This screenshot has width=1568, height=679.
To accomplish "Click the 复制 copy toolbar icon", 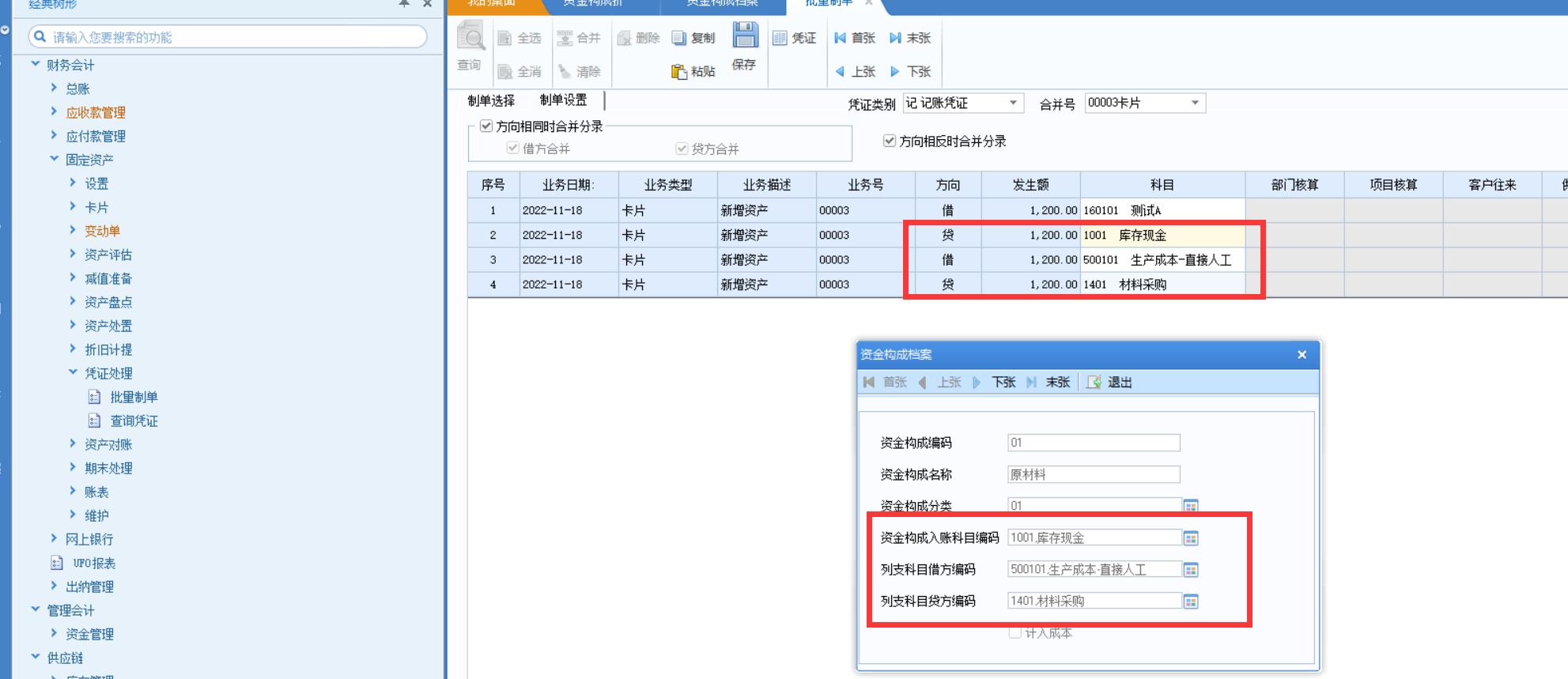I will (x=678, y=38).
